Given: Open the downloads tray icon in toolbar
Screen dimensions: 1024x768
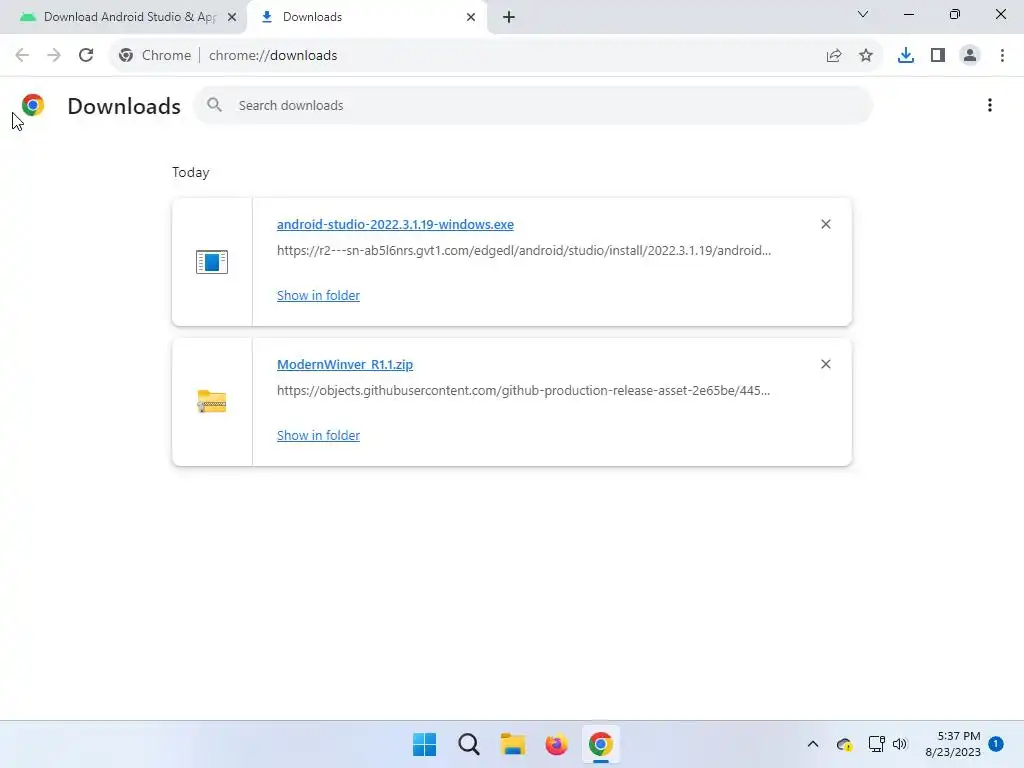Looking at the screenshot, I should [x=906, y=56].
